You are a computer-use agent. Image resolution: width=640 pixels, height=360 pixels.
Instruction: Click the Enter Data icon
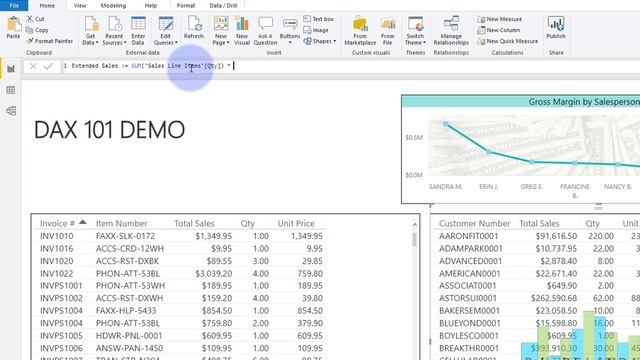coord(138,31)
